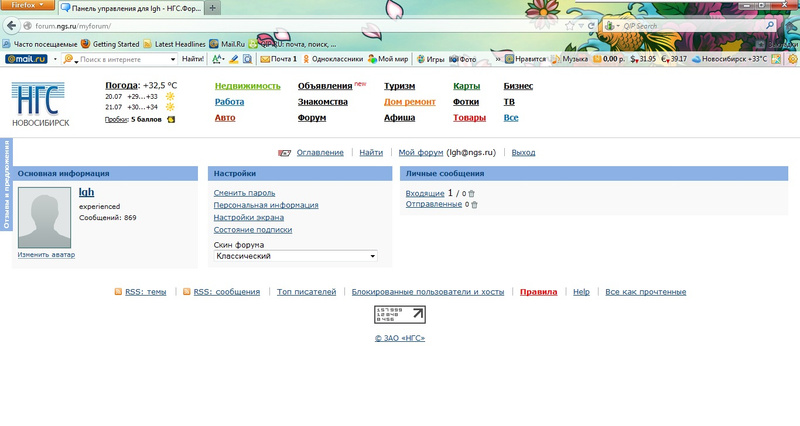The image size is (800, 426).
Task: Click the QIP Search magnifier icon
Action: pos(769,25)
